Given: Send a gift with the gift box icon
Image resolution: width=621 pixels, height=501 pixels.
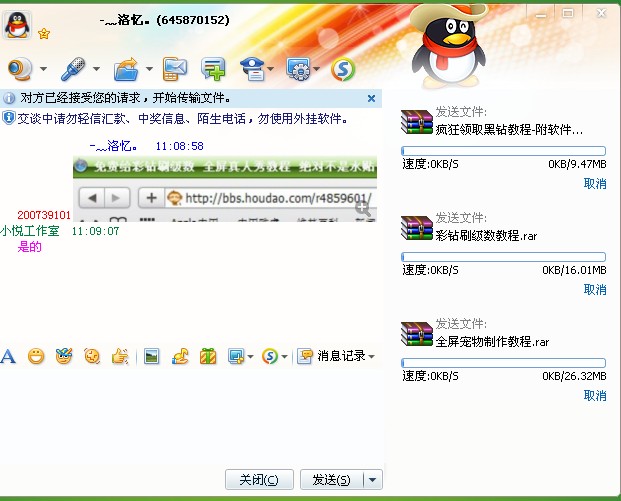Looking at the screenshot, I should coord(208,356).
